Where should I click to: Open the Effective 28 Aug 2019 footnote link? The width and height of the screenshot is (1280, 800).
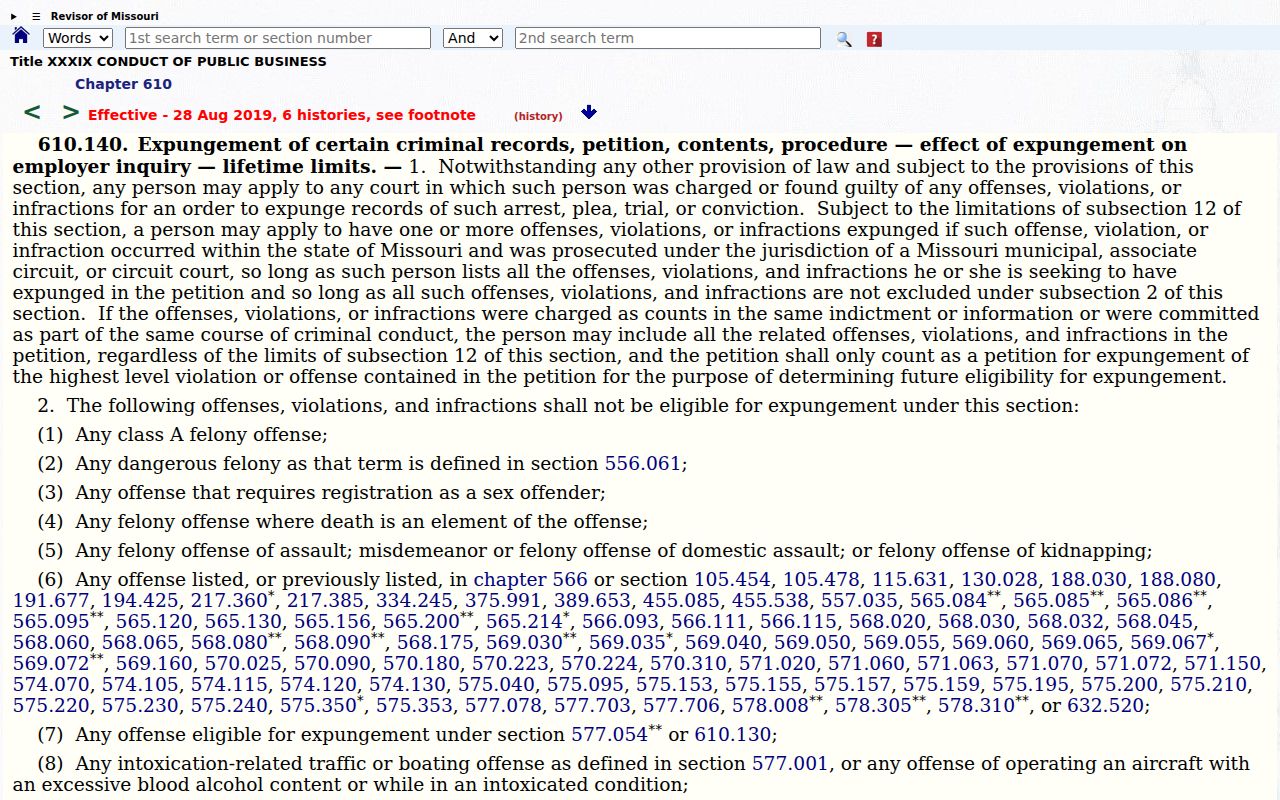coord(282,115)
